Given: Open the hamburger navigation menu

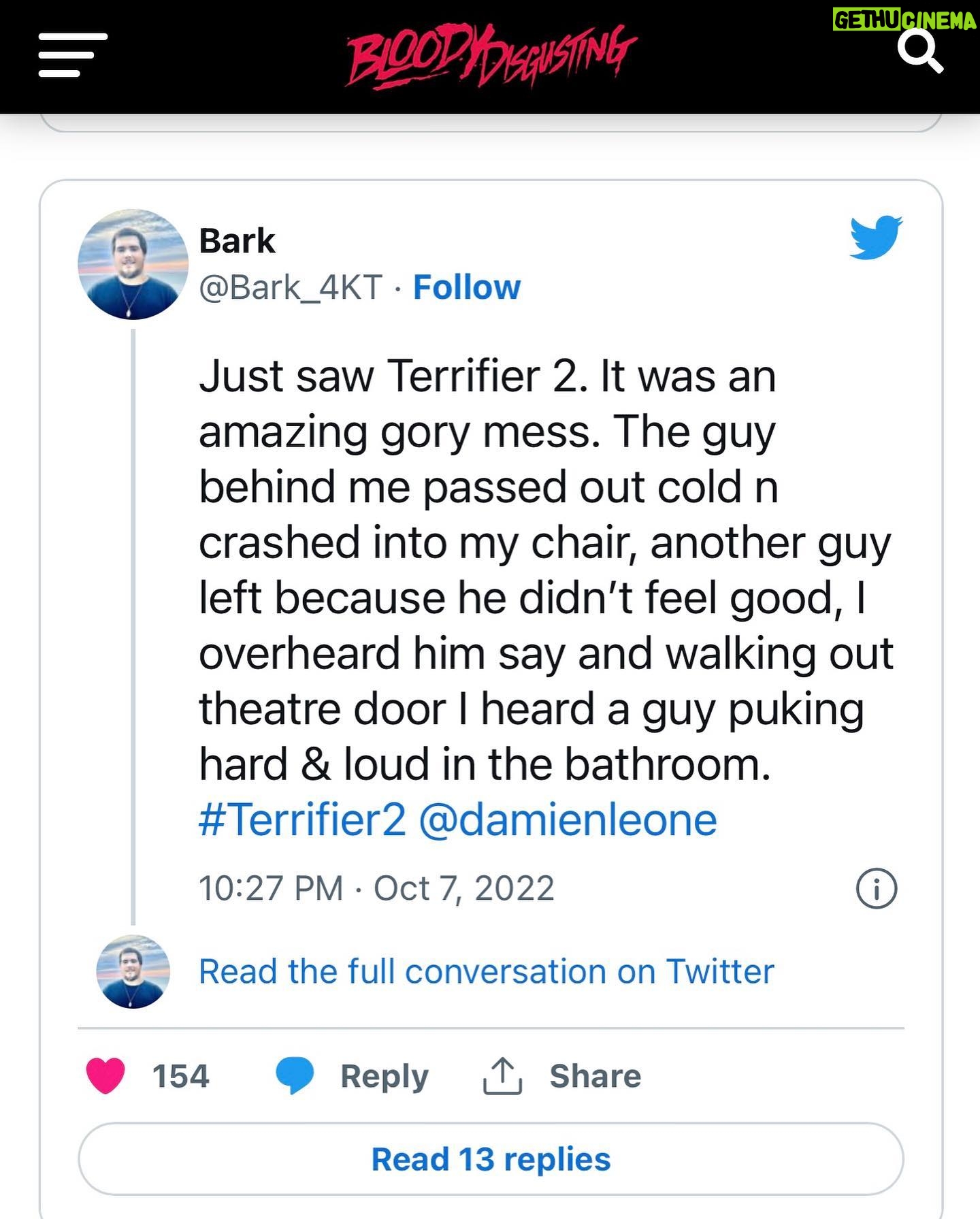Looking at the screenshot, I should [73, 54].
